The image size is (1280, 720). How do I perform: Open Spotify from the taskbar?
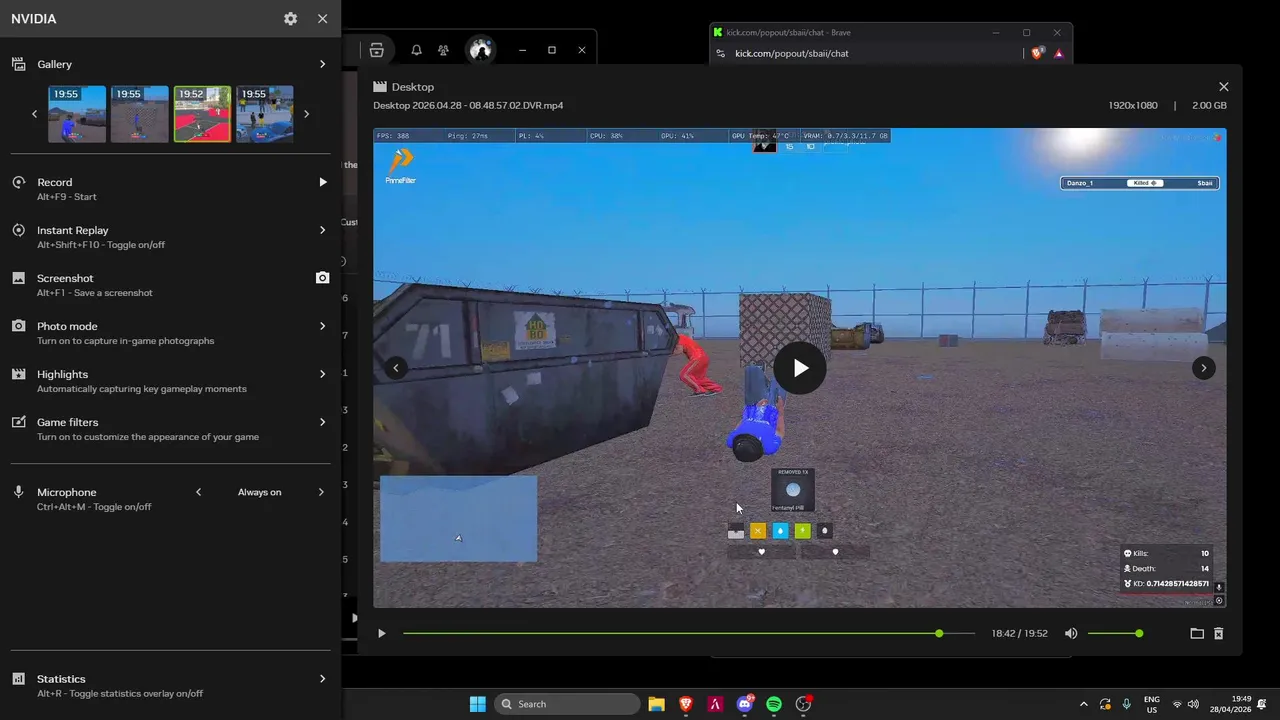pyautogui.click(x=774, y=704)
